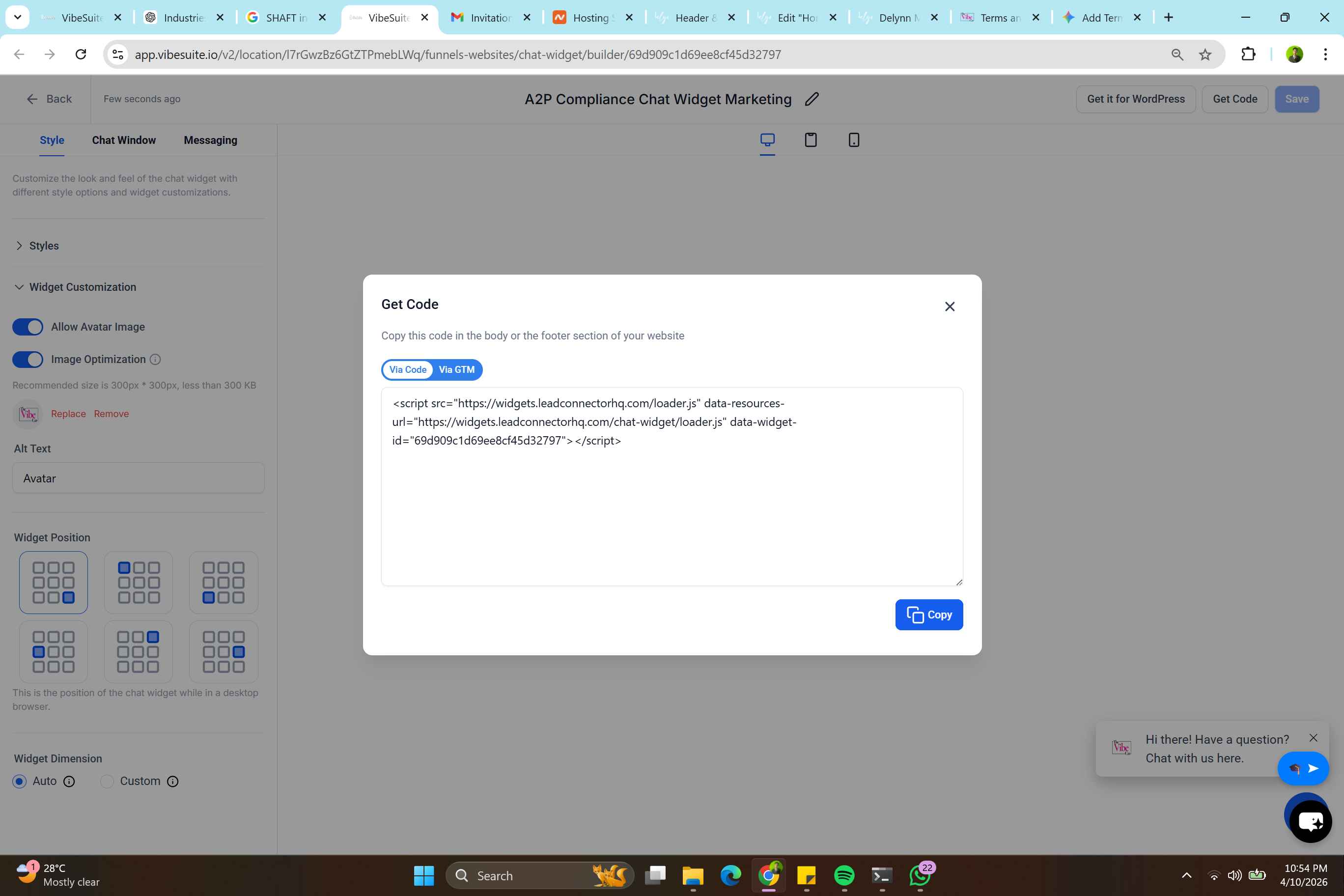This screenshot has width=1344, height=896.
Task: Click the avatar image thumbnail
Action: (28, 414)
